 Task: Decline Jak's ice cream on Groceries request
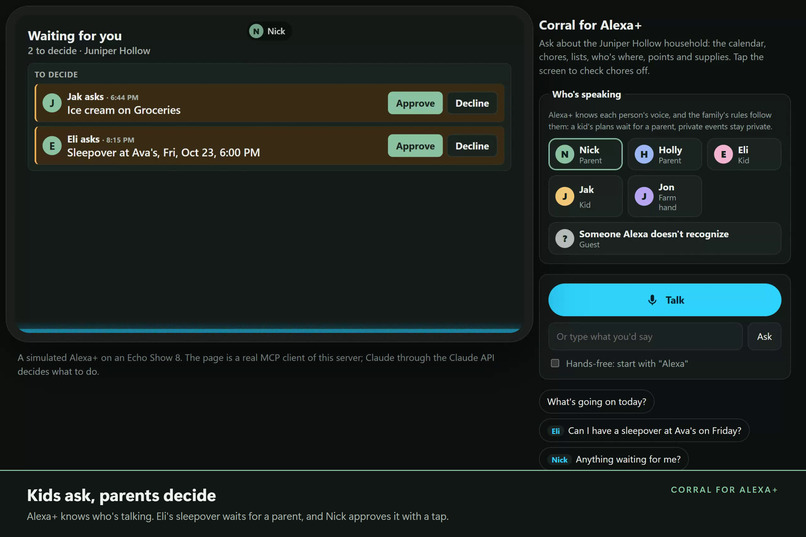(x=472, y=103)
